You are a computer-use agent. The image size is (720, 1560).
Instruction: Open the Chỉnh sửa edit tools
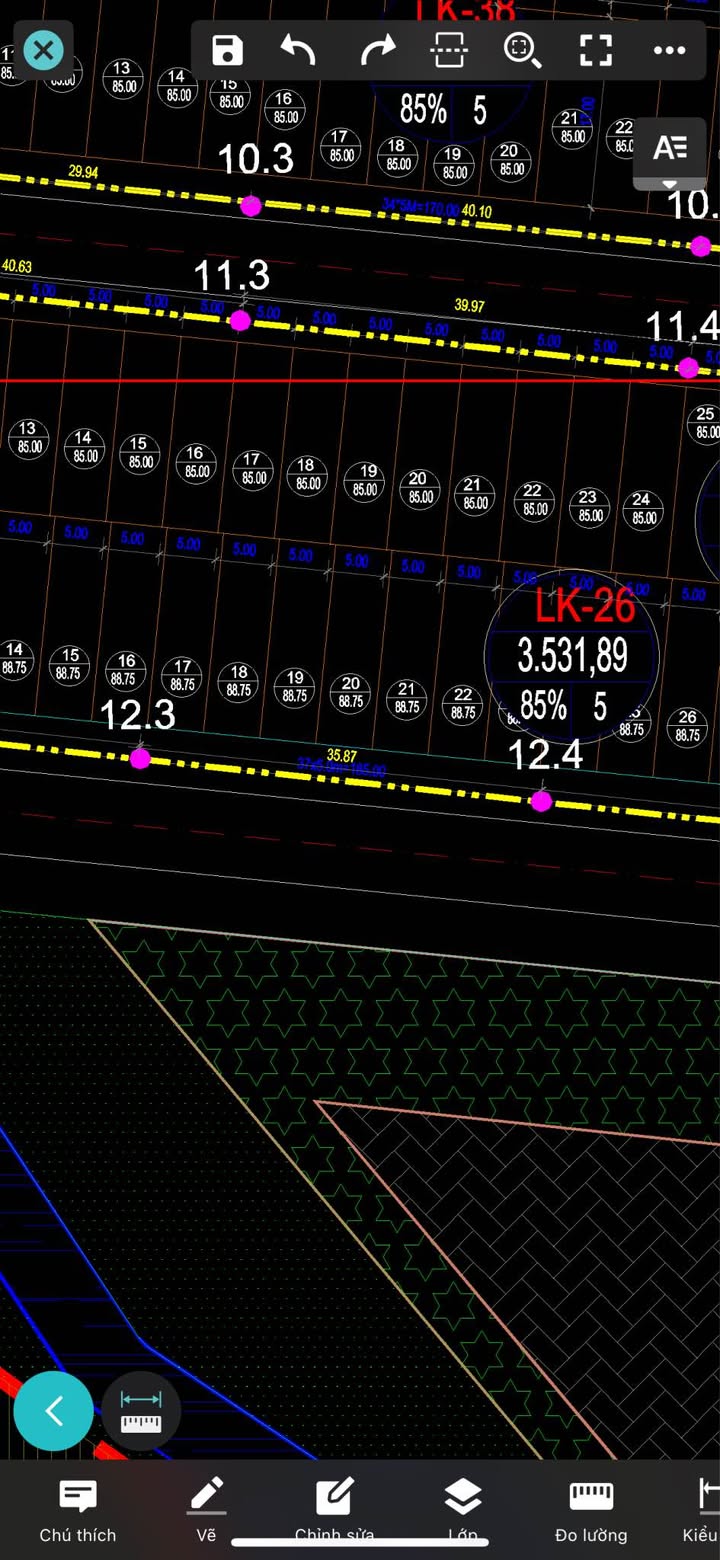(334, 1510)
